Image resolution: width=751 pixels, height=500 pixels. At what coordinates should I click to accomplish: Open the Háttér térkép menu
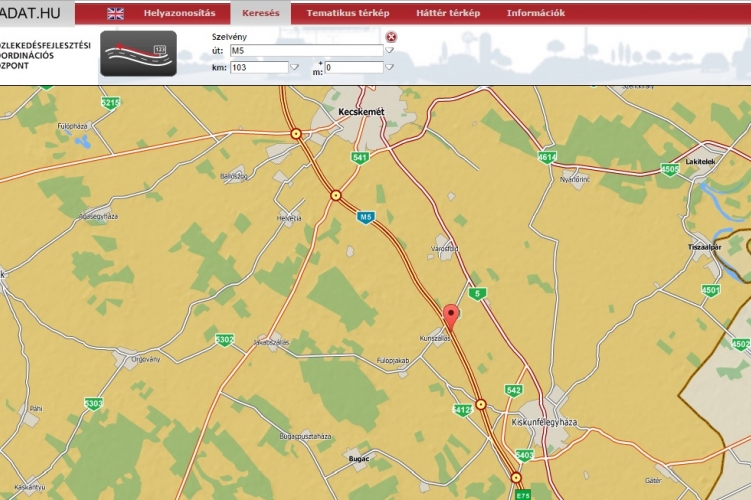(448, 13)
